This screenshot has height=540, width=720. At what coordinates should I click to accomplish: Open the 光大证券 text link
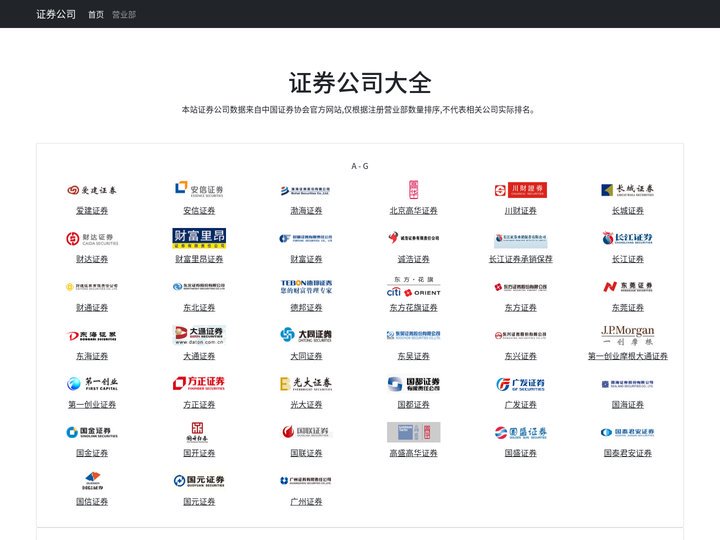[x=306, y=405]
